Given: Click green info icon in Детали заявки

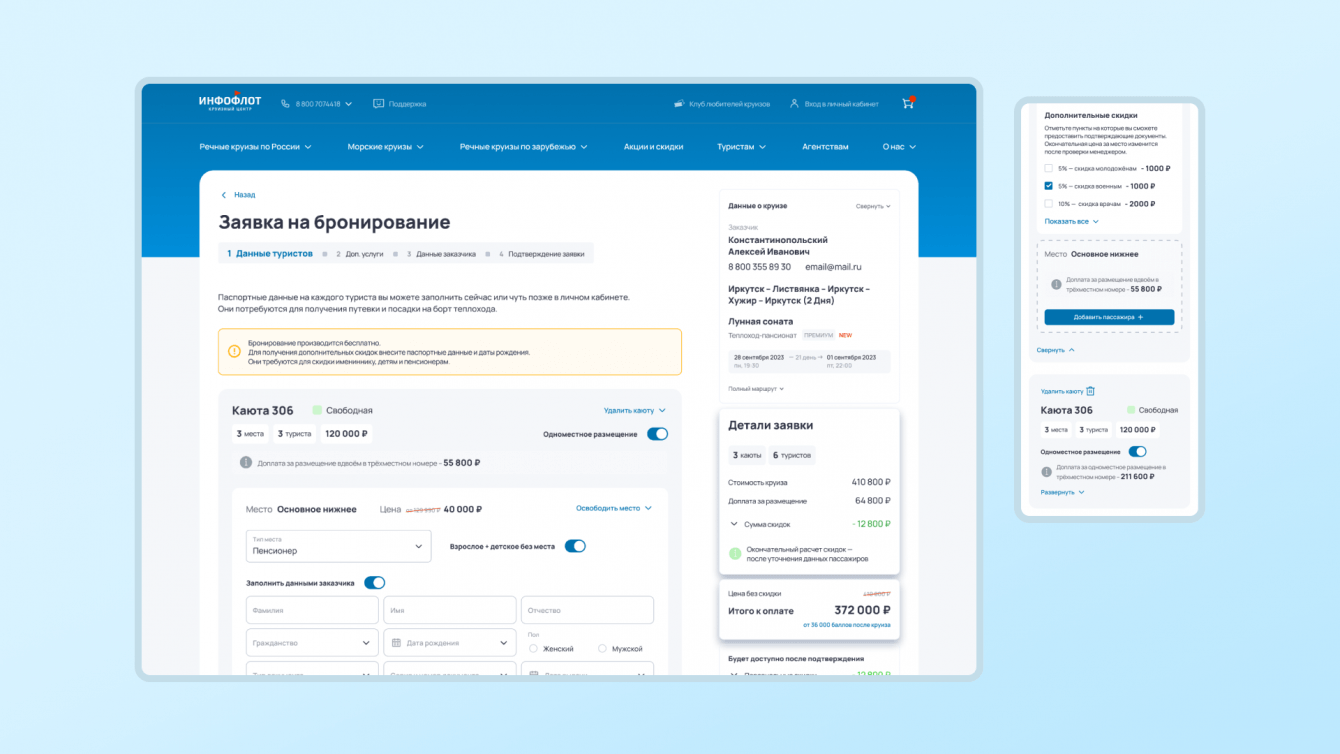Looking at the screenshot, I should pyautogui.click(x=735, y=554).
